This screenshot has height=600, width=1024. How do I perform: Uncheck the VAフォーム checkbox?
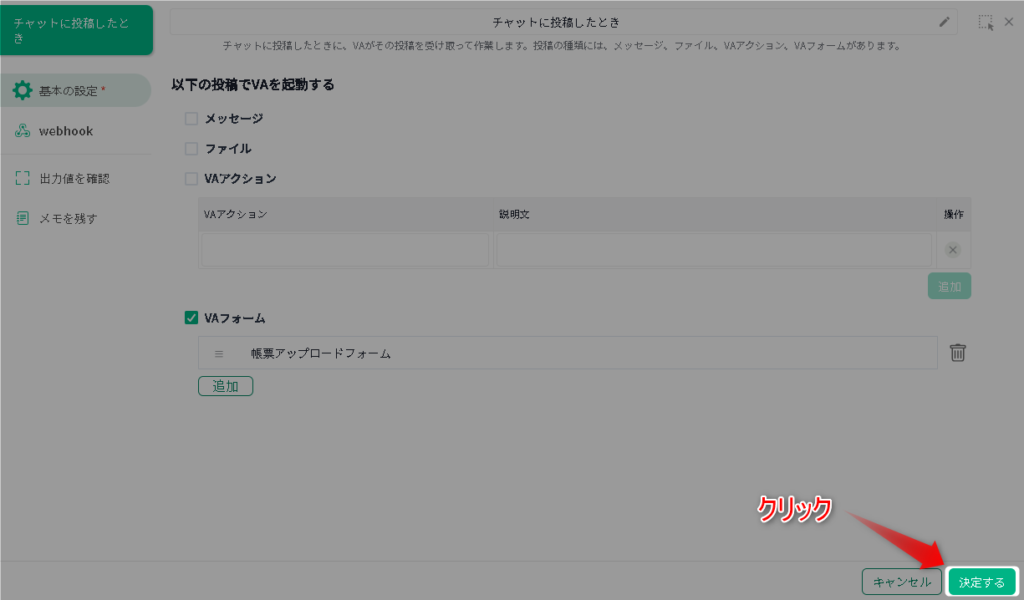(191, 318)
